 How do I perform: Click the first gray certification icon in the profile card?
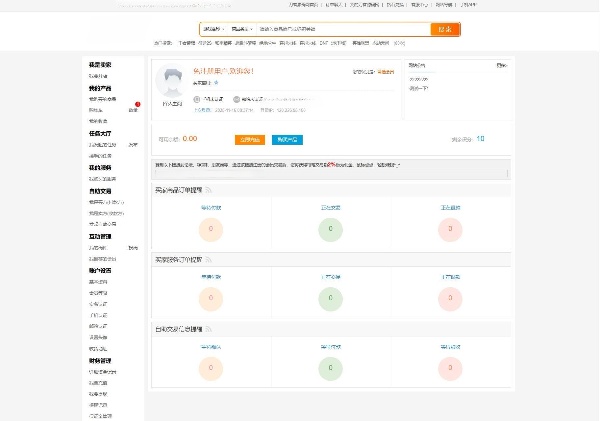pos(197,99)
